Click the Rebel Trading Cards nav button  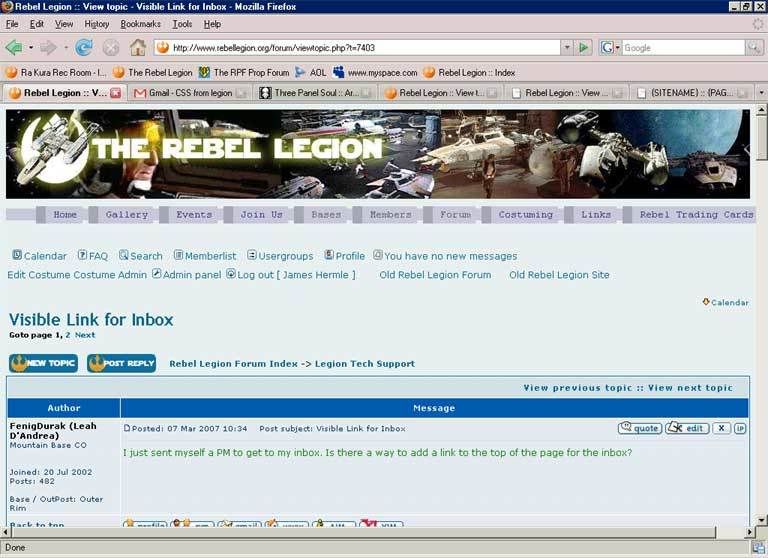click(696, 215)
